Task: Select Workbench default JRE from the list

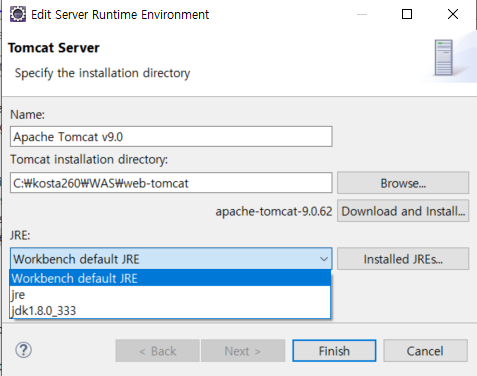Action: click(170, 278)
